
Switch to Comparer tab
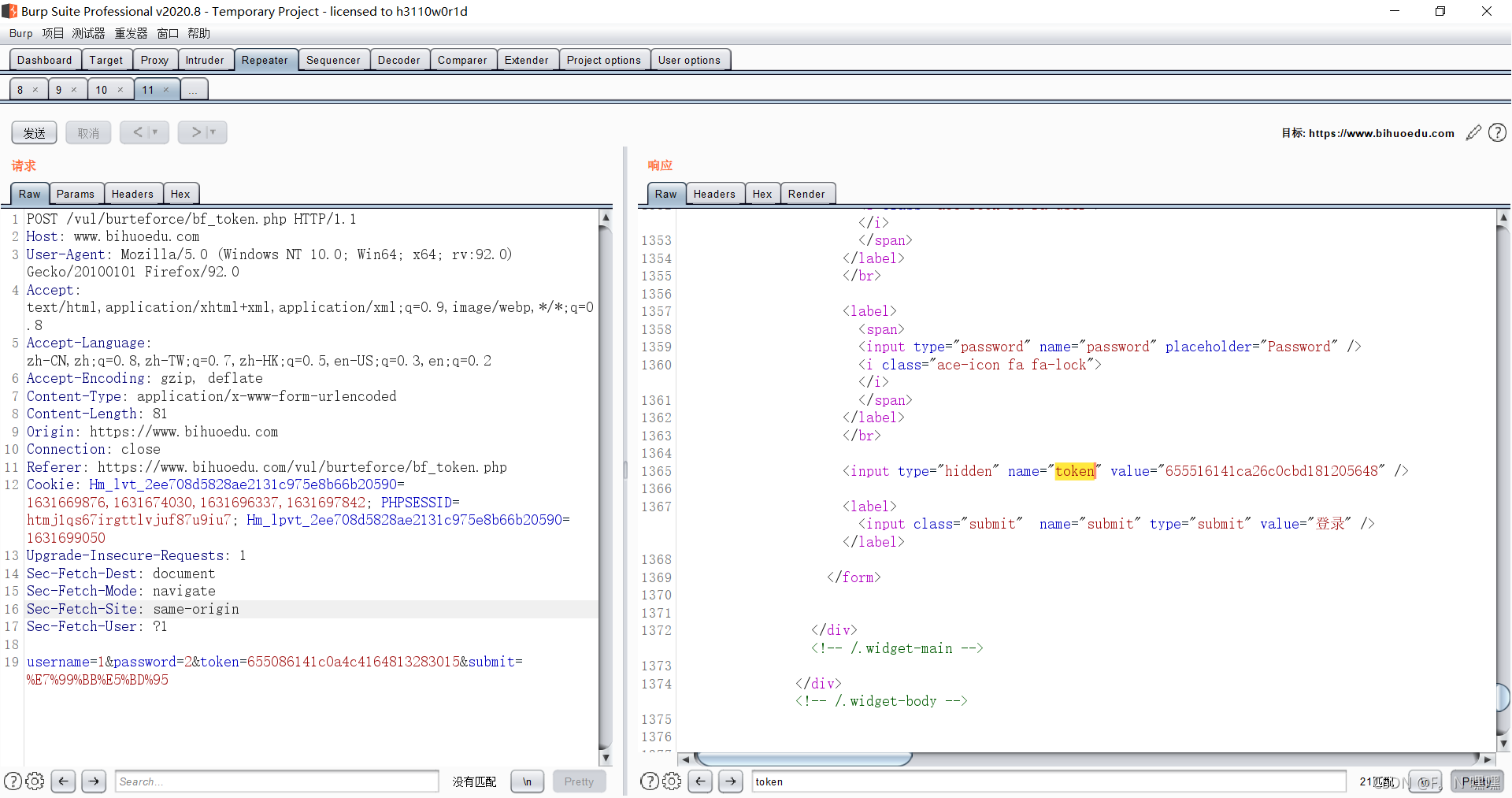pos(462,60)
